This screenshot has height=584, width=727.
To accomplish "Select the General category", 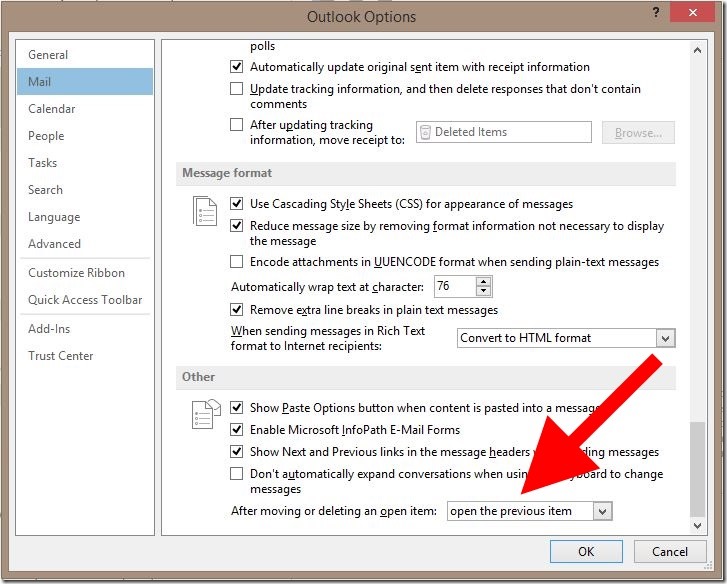I will point(85,55).
